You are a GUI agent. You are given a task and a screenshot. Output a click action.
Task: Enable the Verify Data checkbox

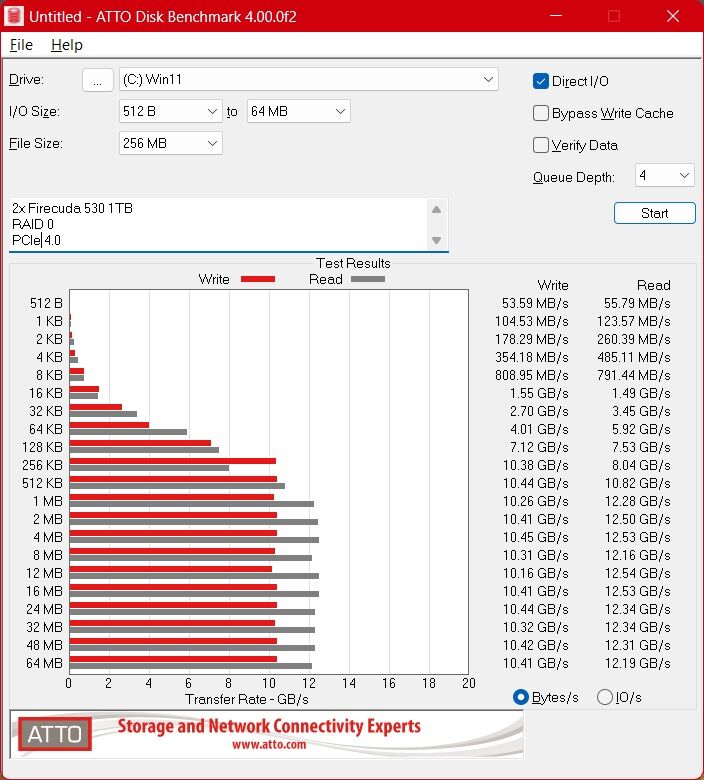(x=541, y=145)
